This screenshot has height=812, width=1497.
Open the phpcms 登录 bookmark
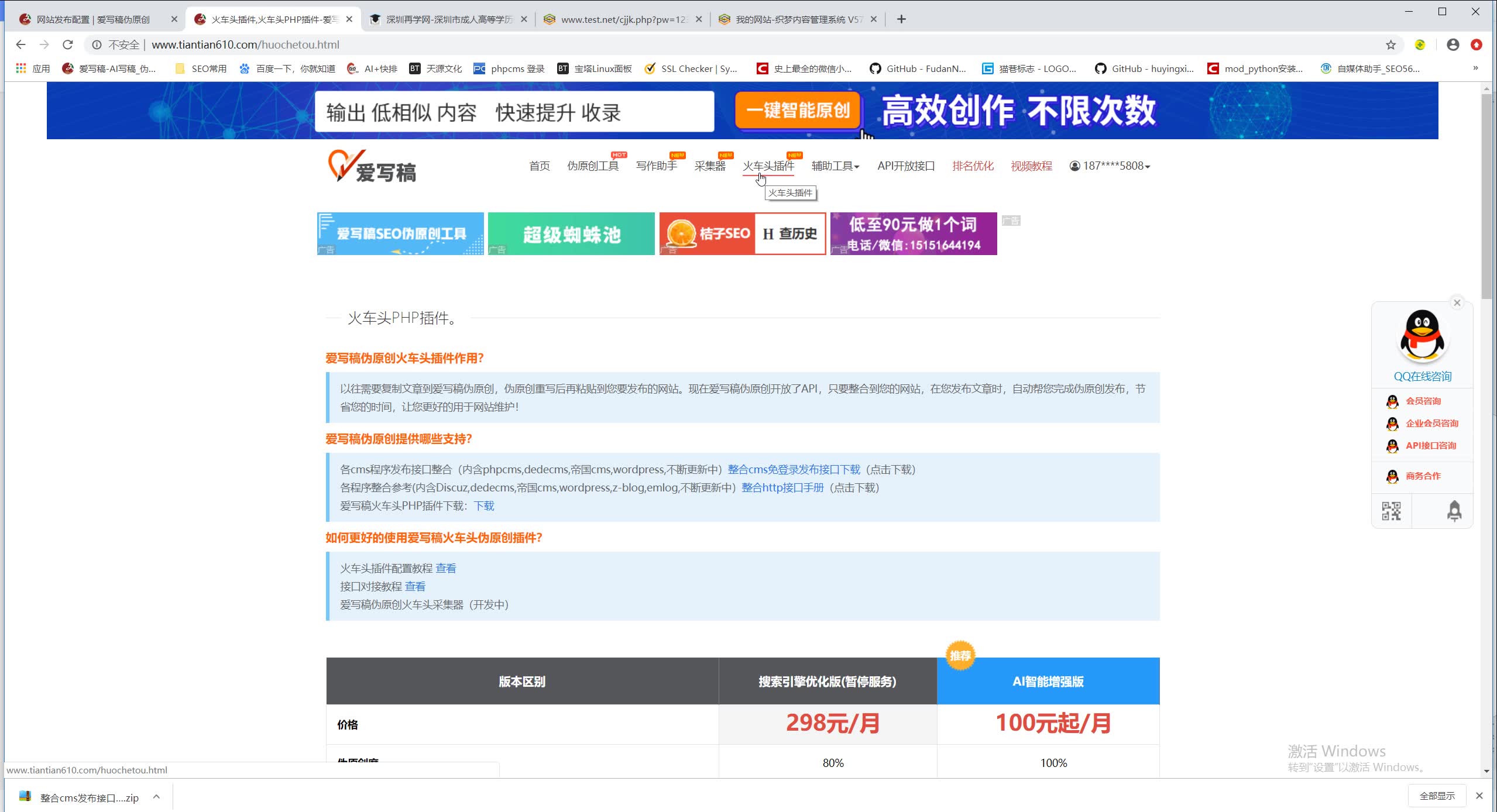coord(509,68)
